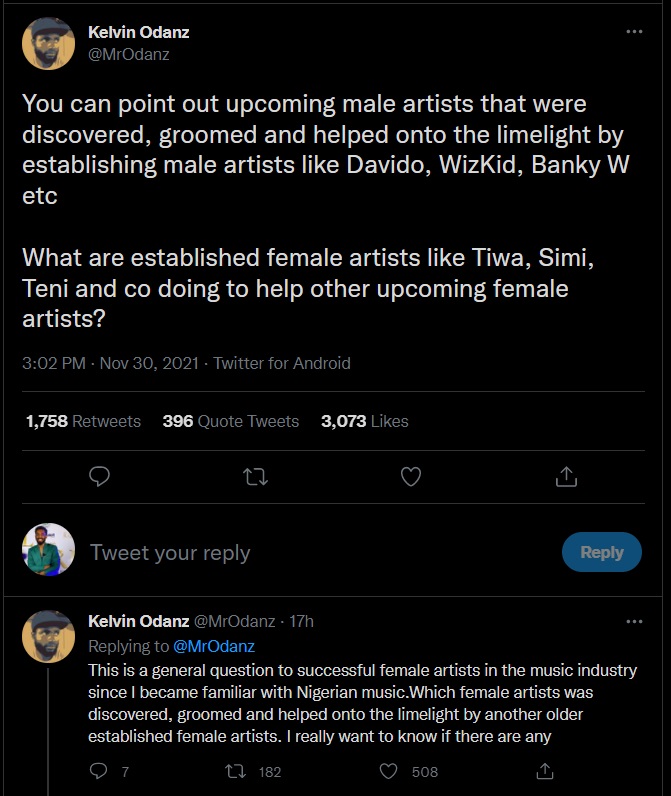Image resolution: width=671 pixels, height=796 pixels.
Task: Like the main tweet with heart icon
Action: coord(410,477)
